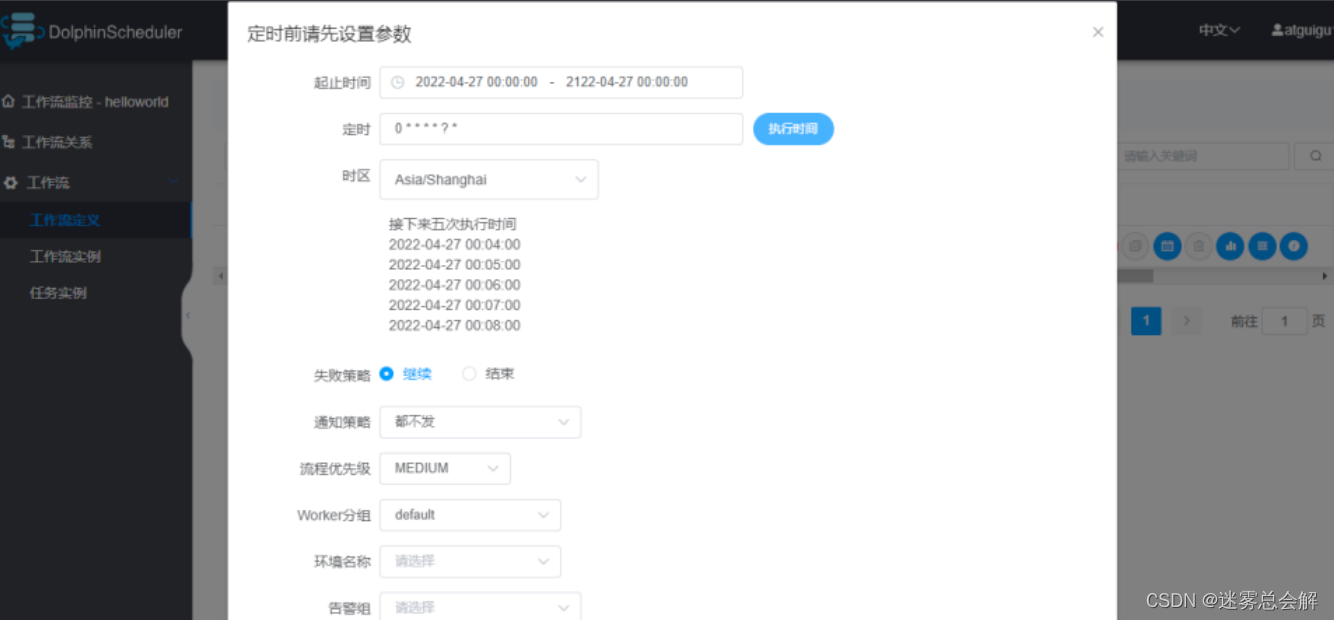1334x620 pixels.
Task: Click the 定时前请先设置参数 dialog title
Action: pyautogui.click(x=329, y=34)
